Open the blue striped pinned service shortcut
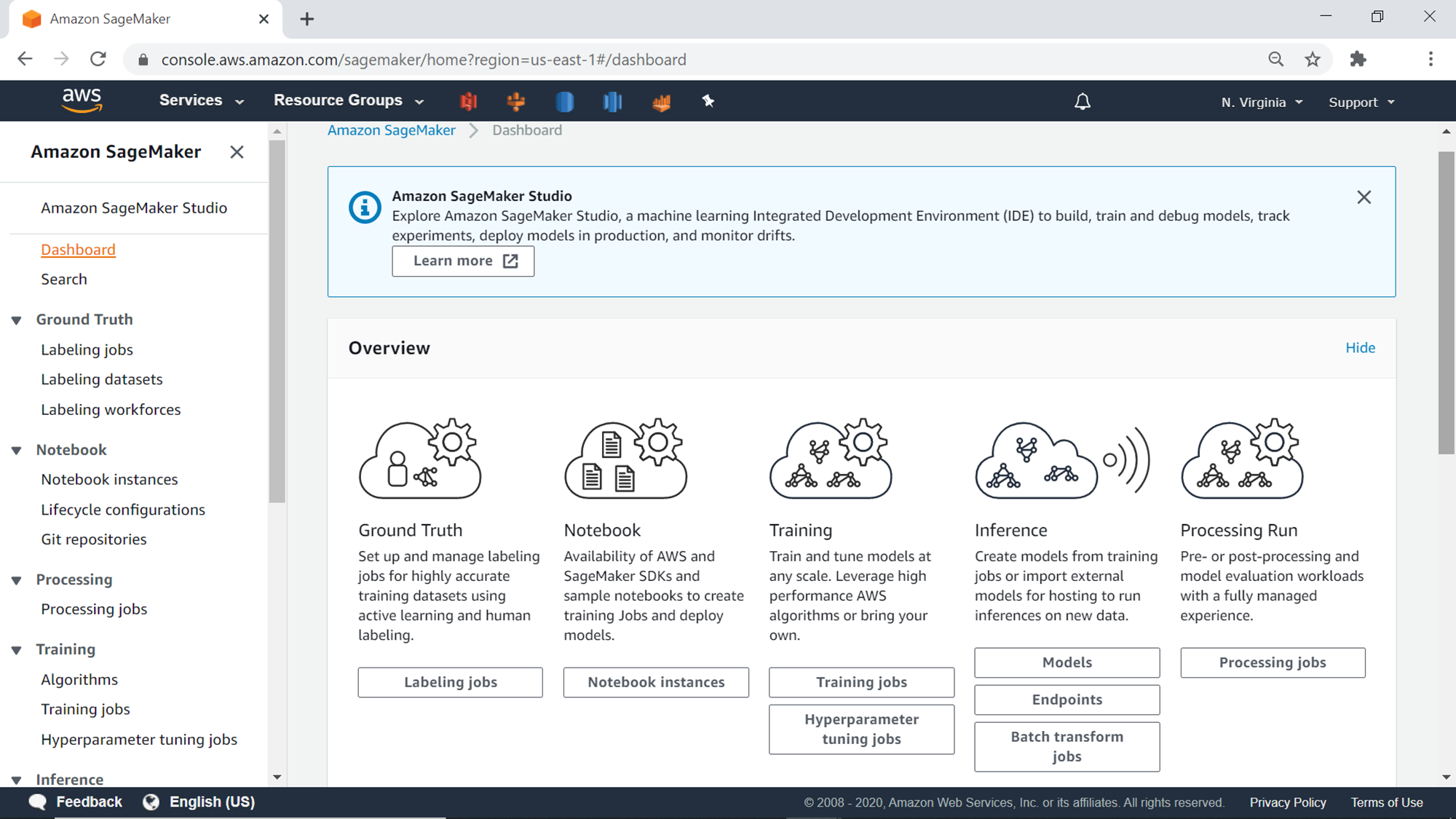Viewport: 1456px width, 819px height. tap(612, 101)
